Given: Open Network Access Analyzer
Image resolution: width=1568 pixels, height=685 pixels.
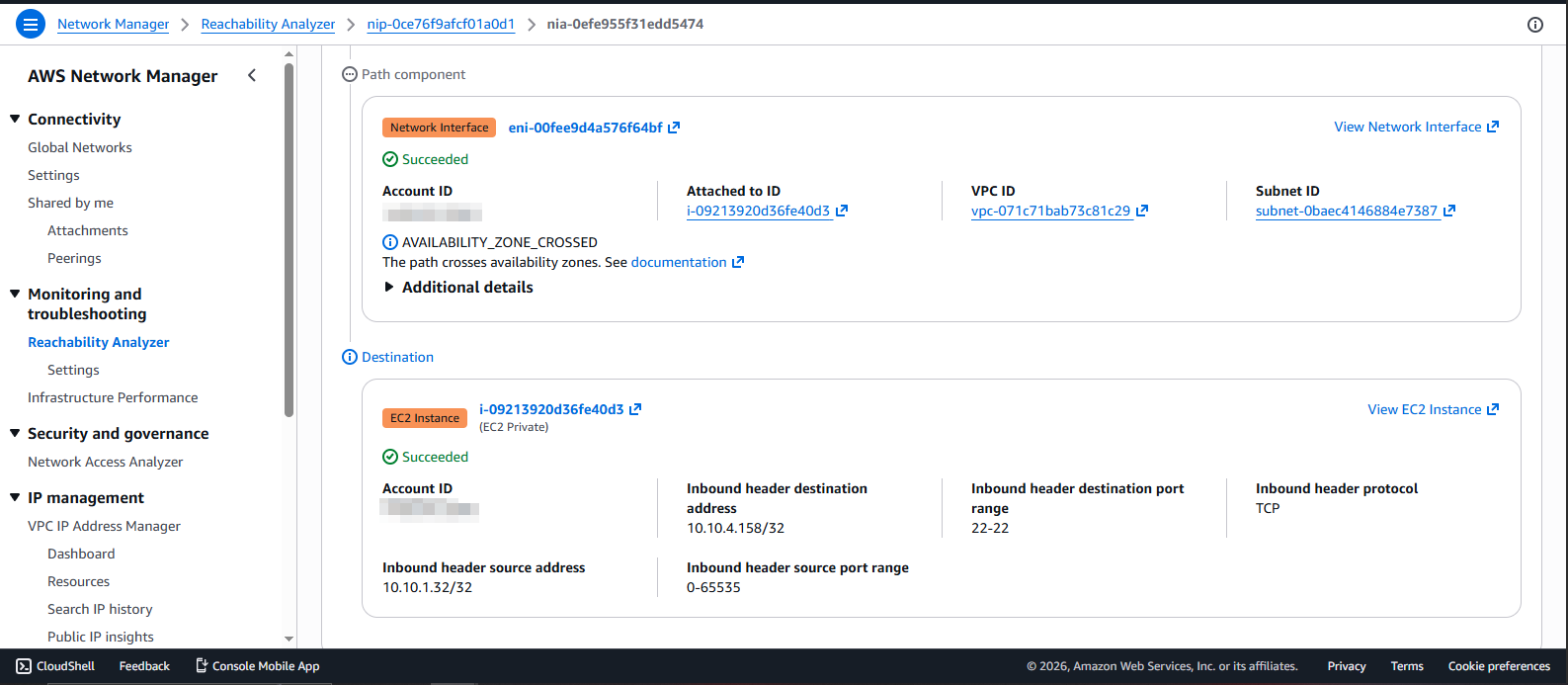Looking at the screenshot, I should pos(106,462).
